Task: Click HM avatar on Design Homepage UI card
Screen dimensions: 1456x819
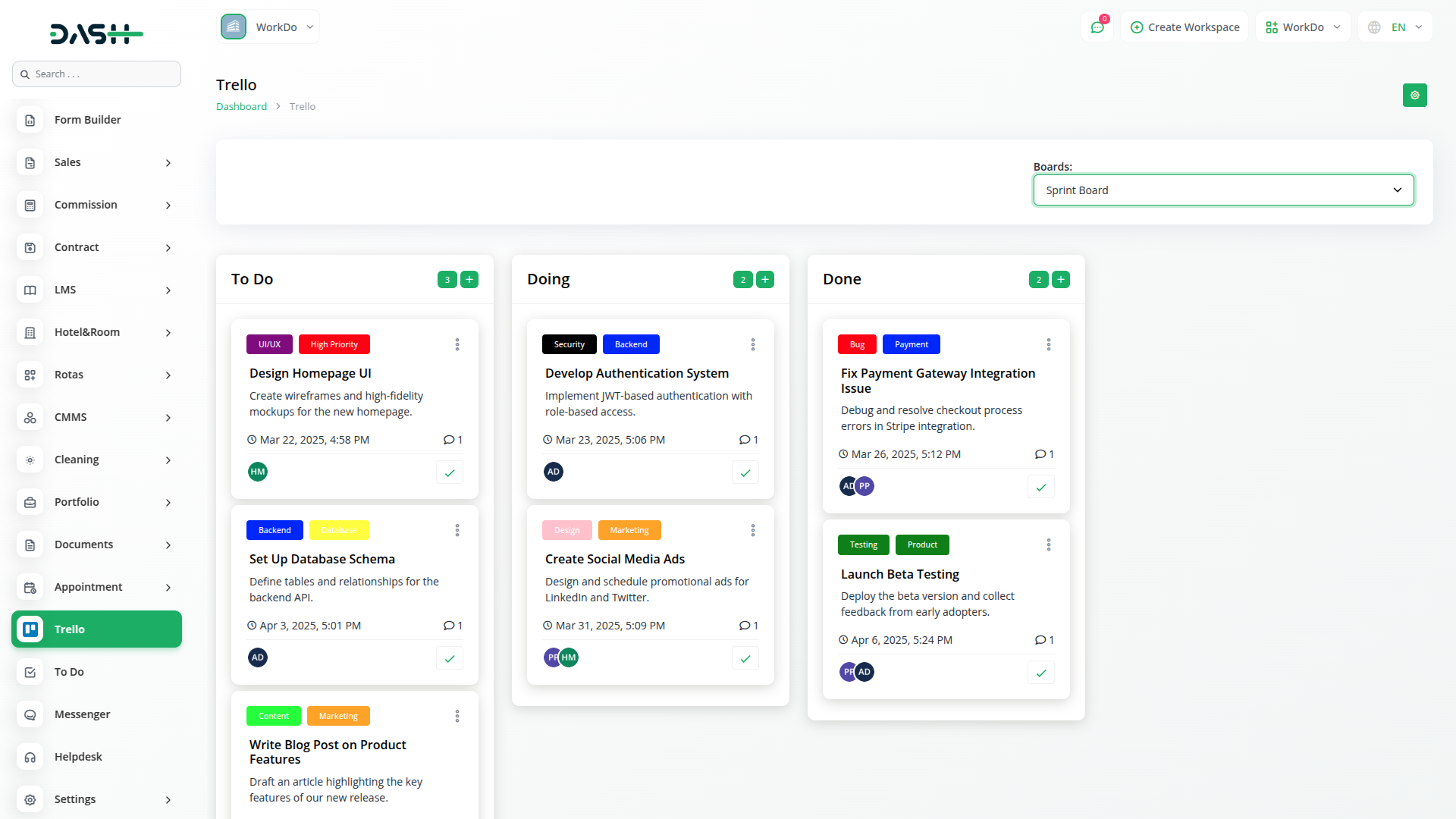Action: click(x=258, y=472)
